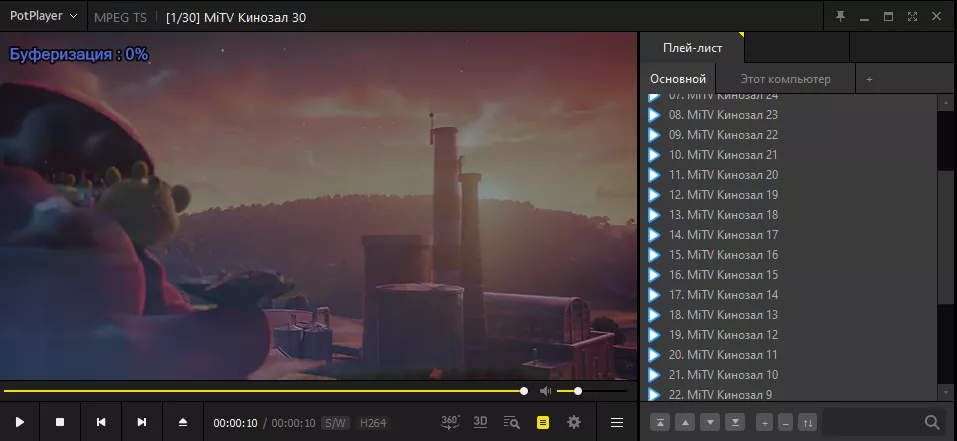Screen dimensions: 957x441
Task: Open the settings gear in the control bar
Action: (x=574, y=422)
